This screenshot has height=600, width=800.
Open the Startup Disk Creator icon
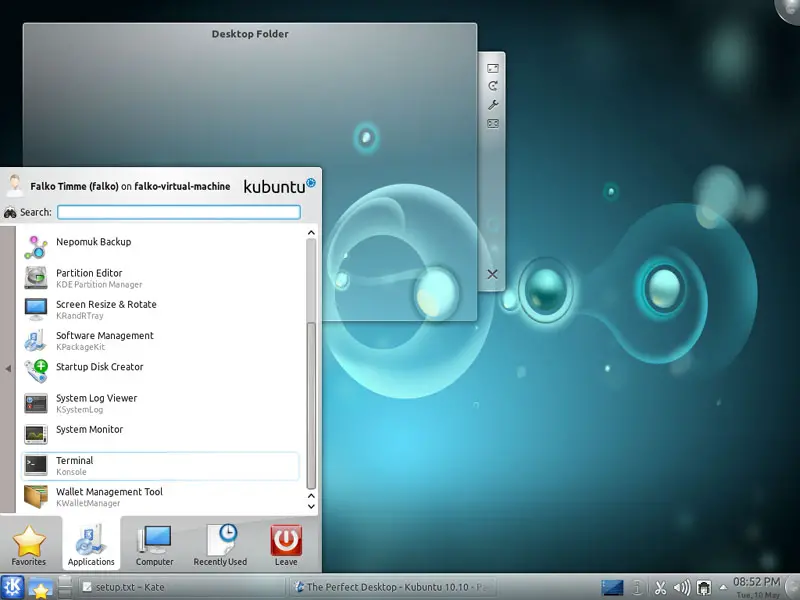coord(36,371)
